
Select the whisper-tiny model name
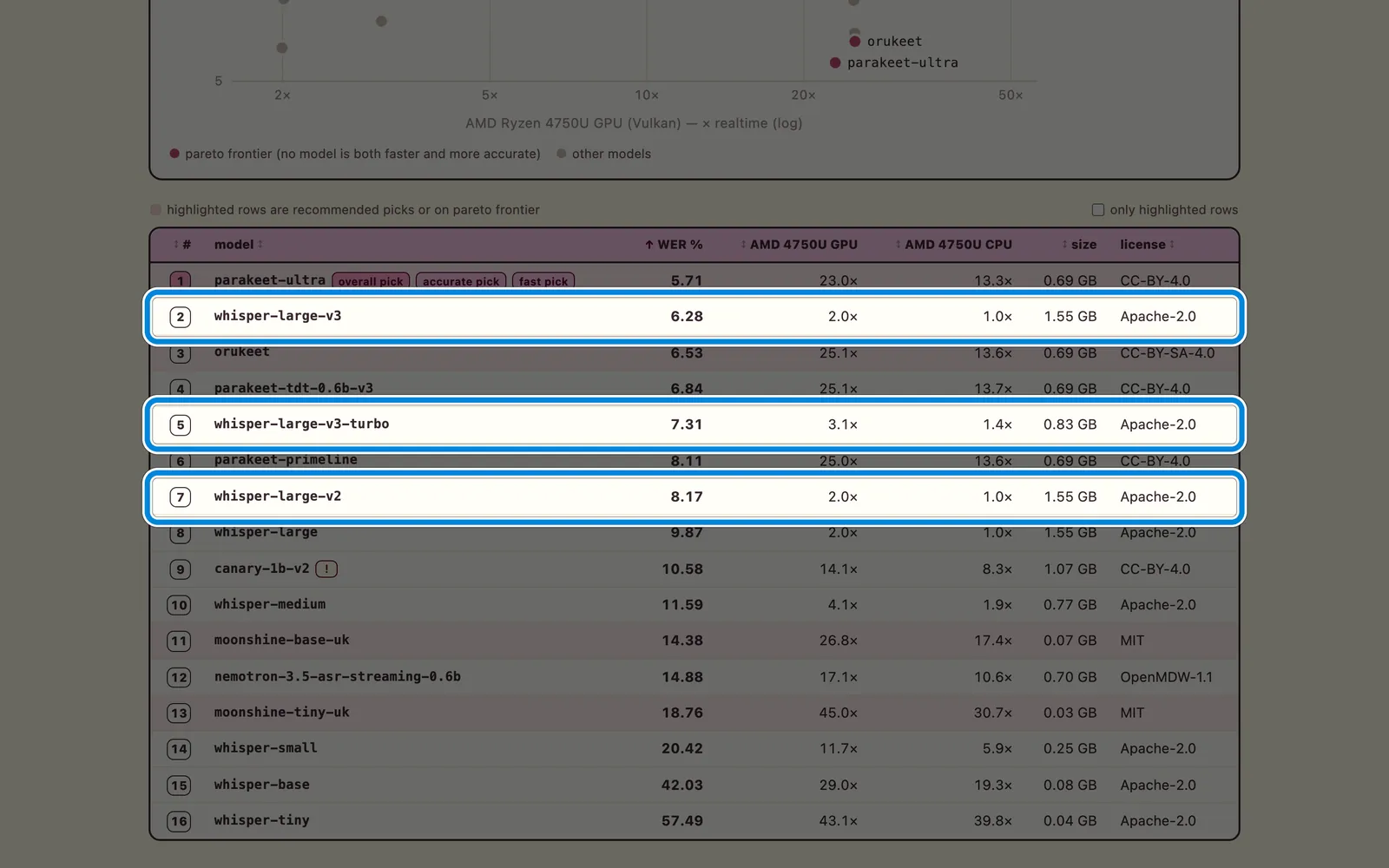[x=261, y=820]
